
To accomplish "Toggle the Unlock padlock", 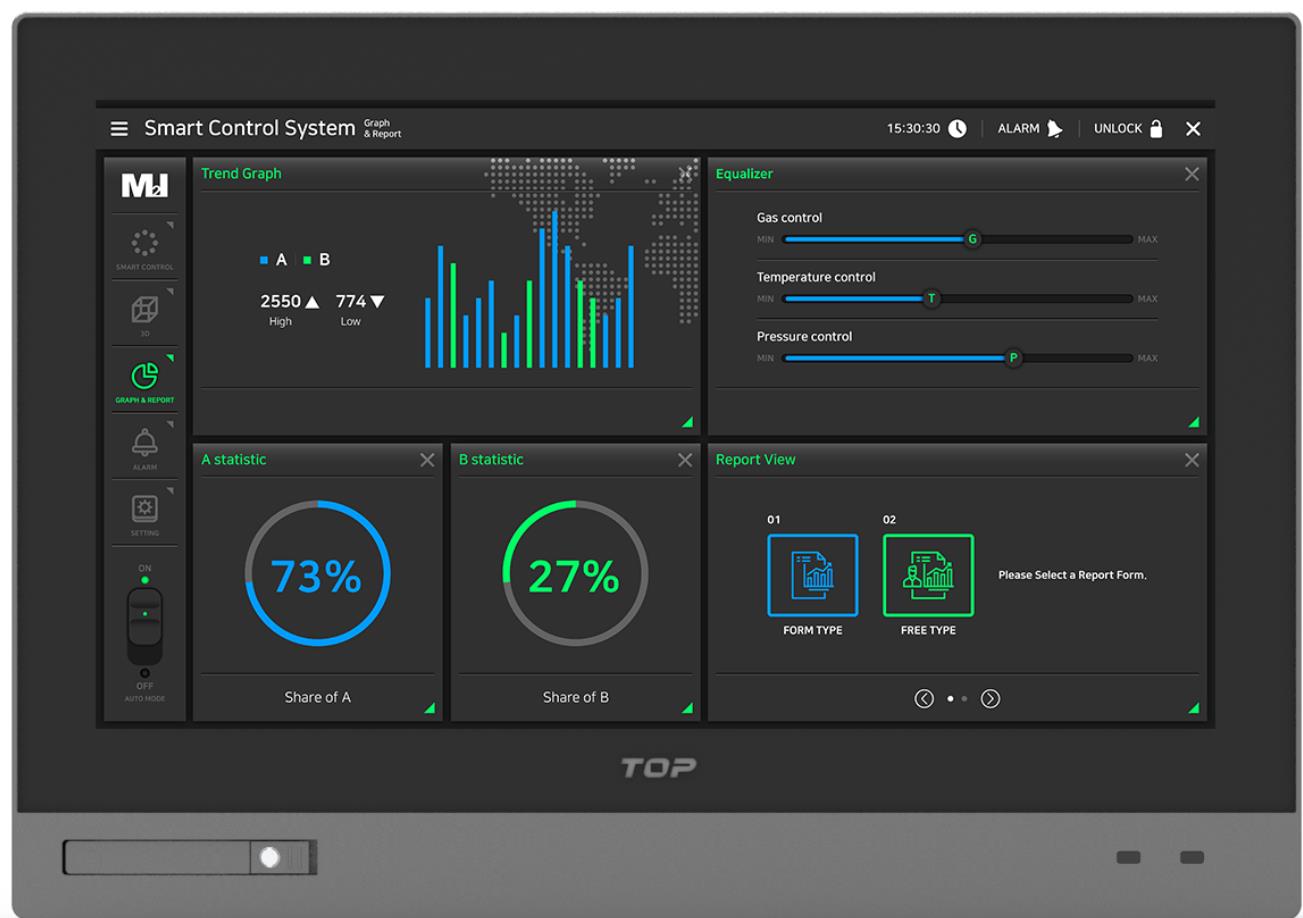I will click(x=1156, y=129).
